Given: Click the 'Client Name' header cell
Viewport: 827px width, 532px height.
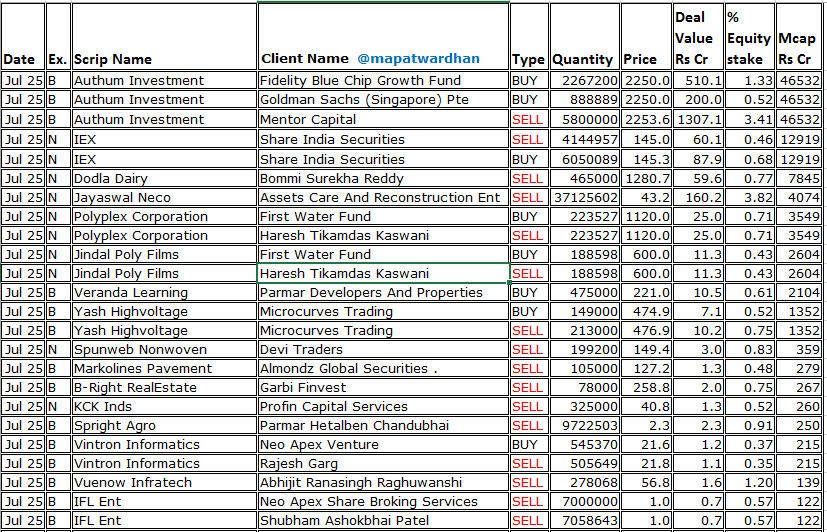Looking at the screenshot, I should (383, 36).
